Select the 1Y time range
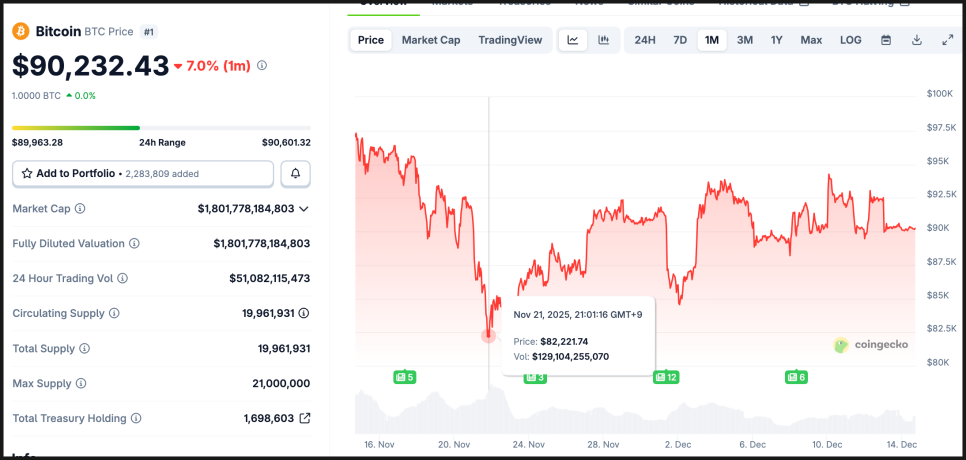The image size is (966, 460). pyautogui.click(x=777, y=40)
